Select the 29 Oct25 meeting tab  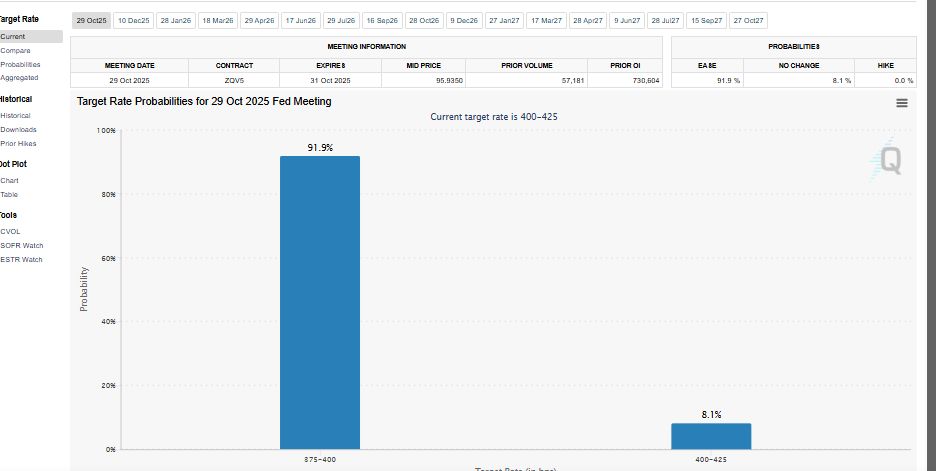[x=92, y=21]
